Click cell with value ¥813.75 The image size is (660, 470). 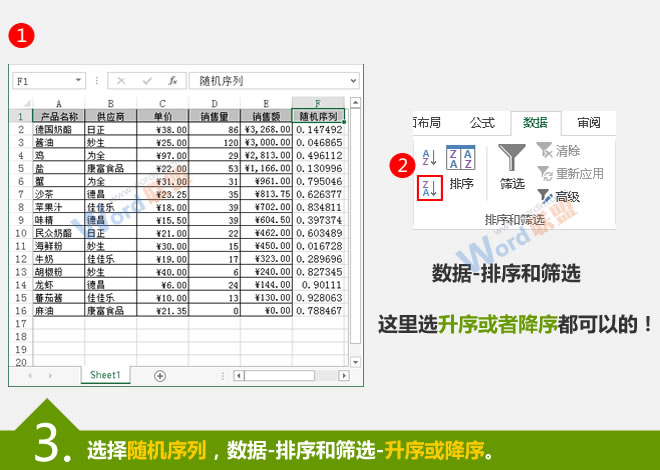click(x=266, y=194)
